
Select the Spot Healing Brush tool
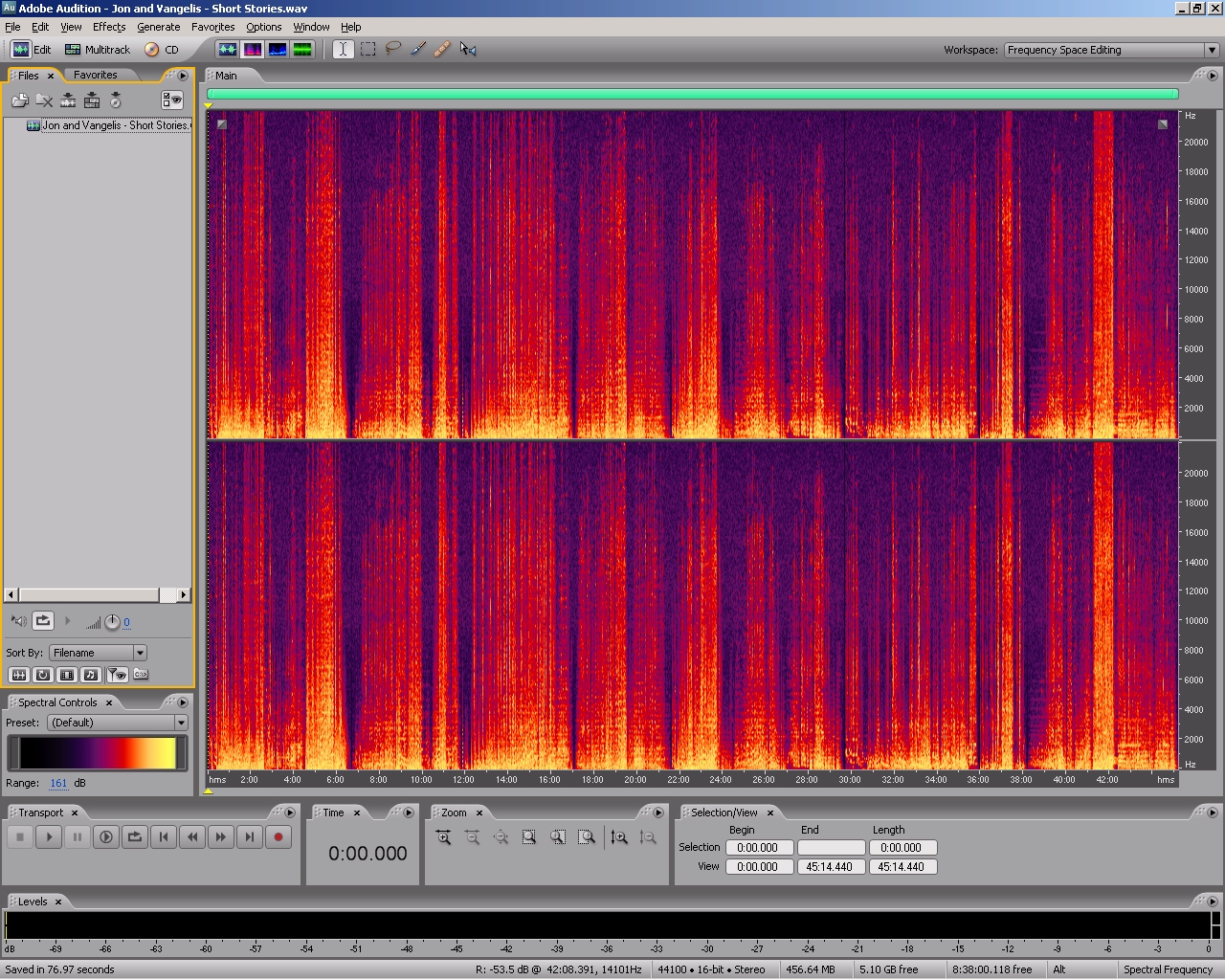point(442,49)
